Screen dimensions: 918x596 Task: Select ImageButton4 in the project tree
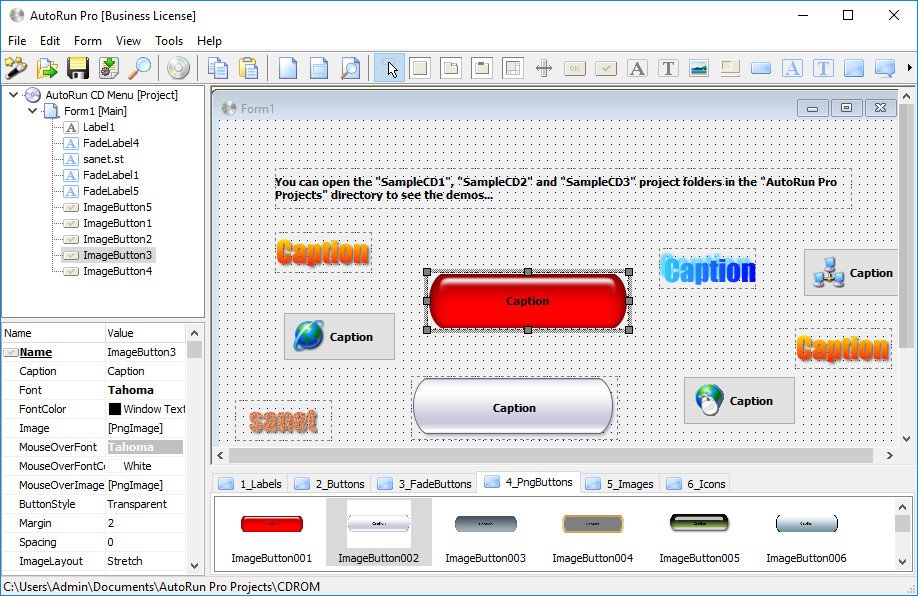point(117,271)
